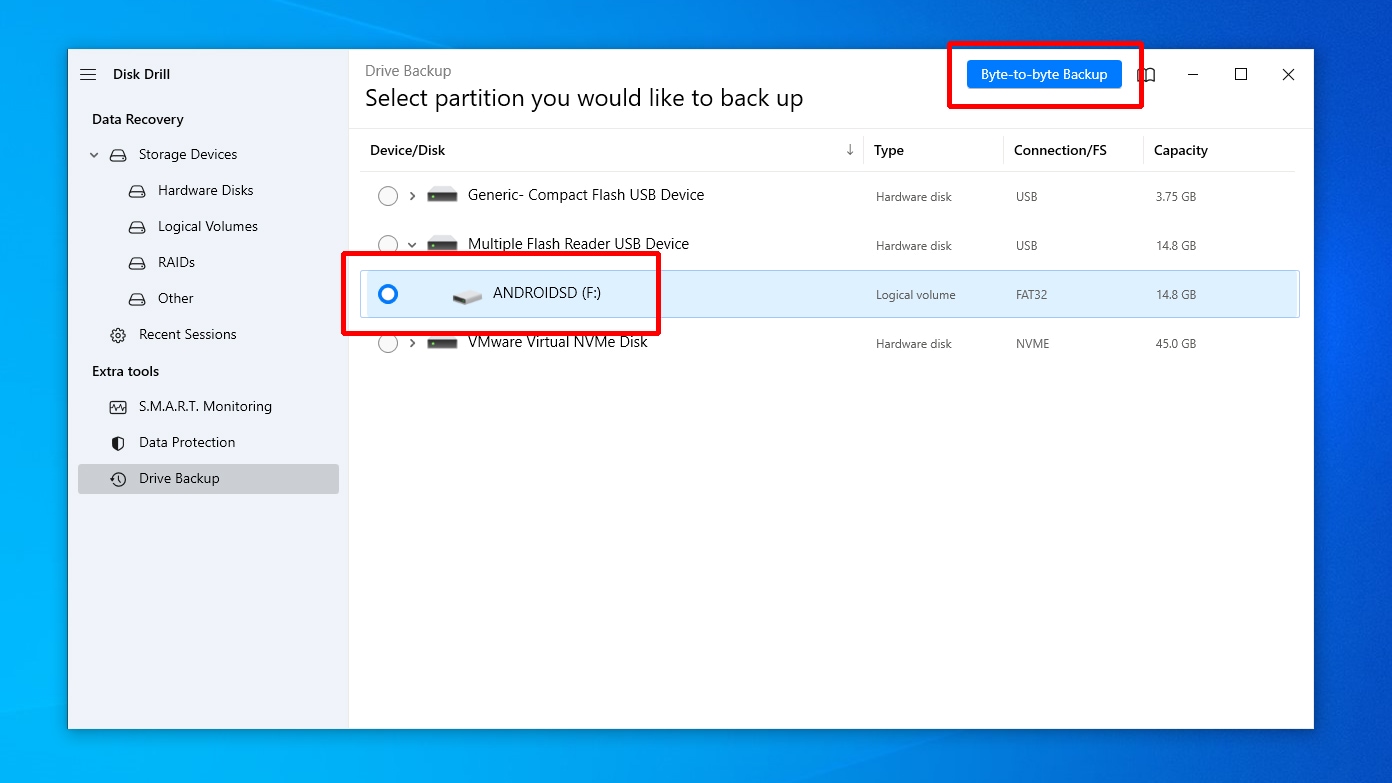Select the VMware Virtual NVMe Disk radio button

click(388, 343)
